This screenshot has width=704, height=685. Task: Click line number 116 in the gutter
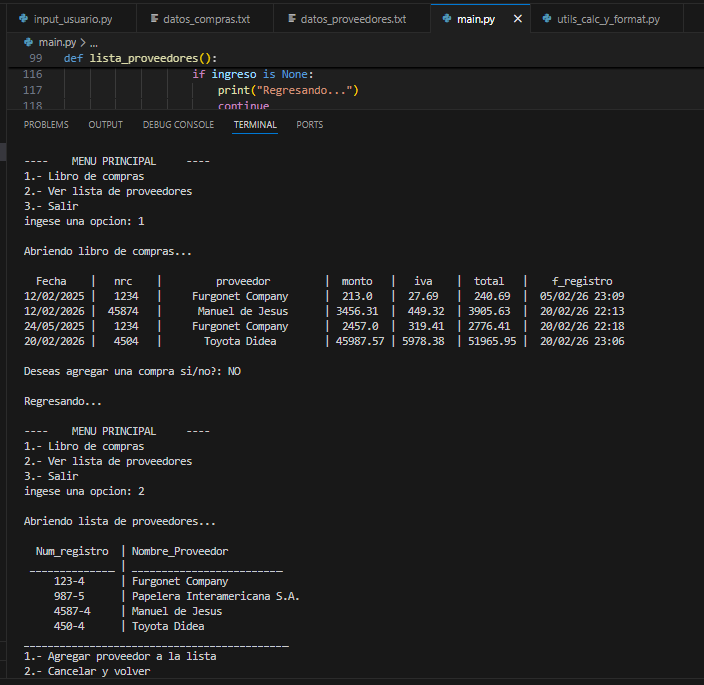click(33, 75)
